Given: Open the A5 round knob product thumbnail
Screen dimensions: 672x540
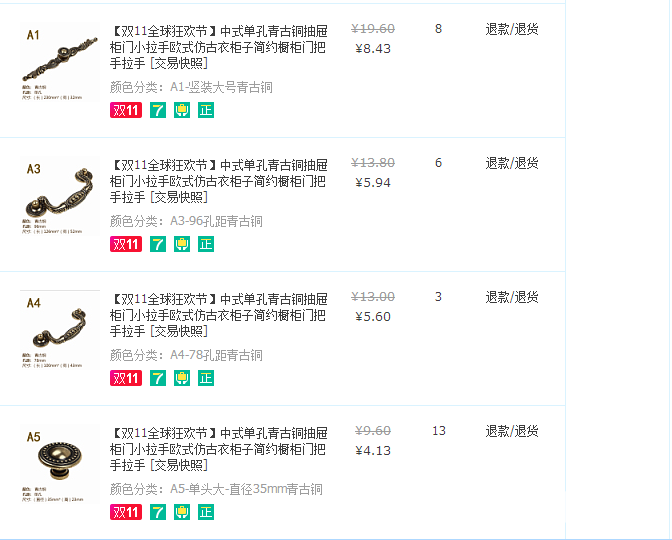Looking at the screenshot, I should point(60,464).
